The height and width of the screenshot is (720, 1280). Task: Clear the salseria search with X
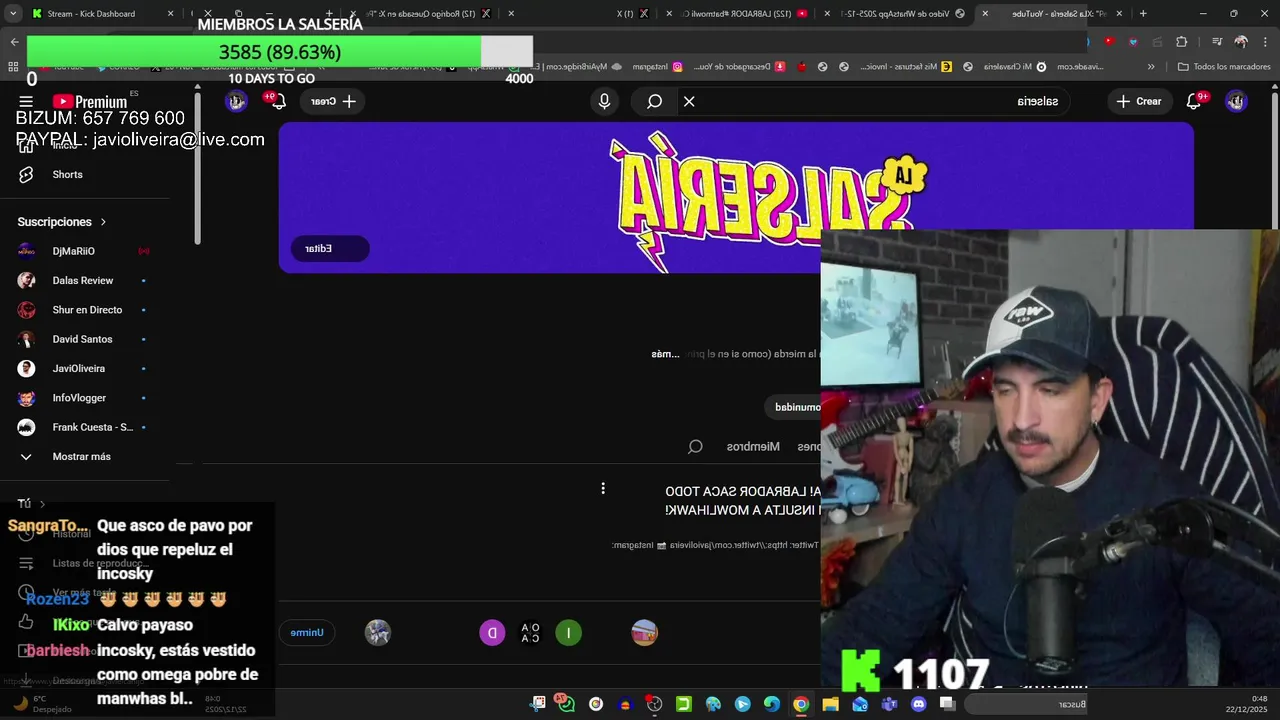click(x=689, y=101)
